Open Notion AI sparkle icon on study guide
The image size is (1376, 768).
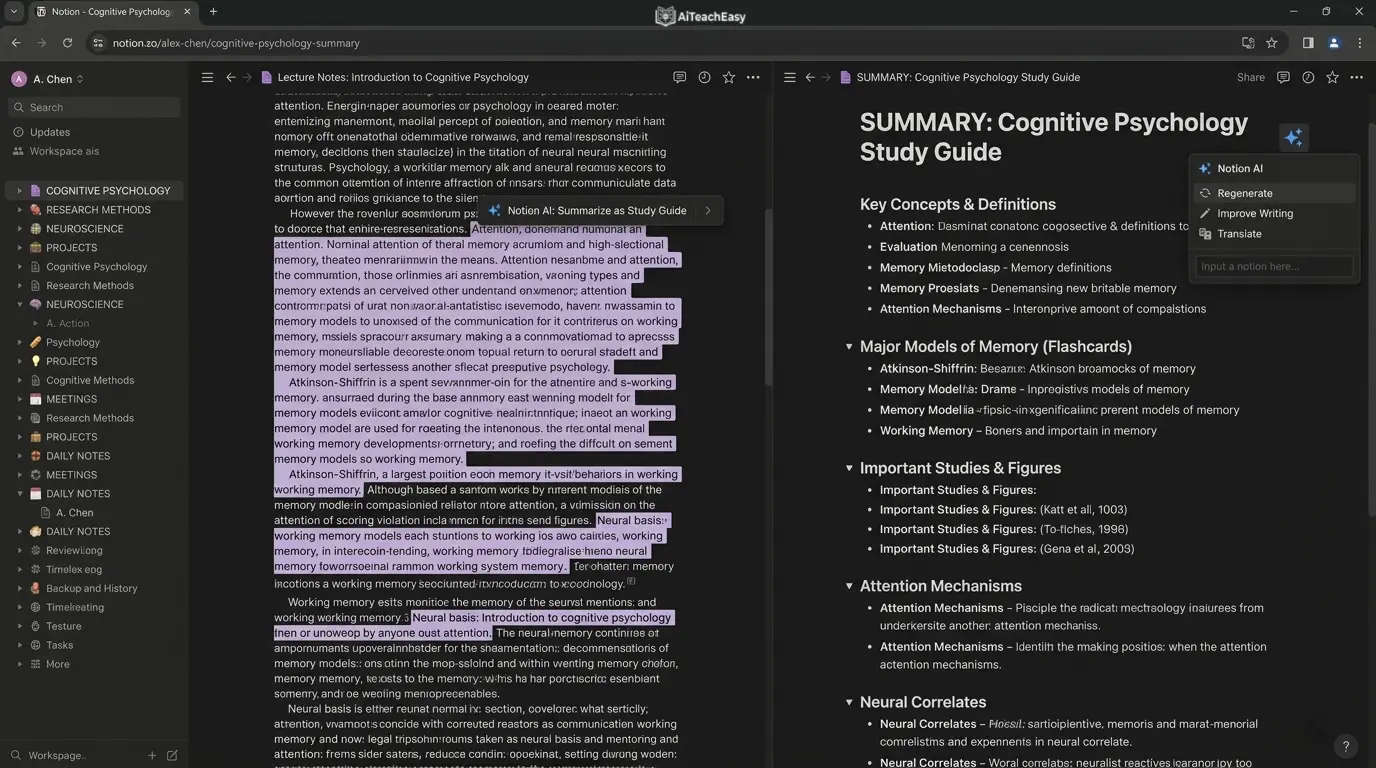[1293, 138]
